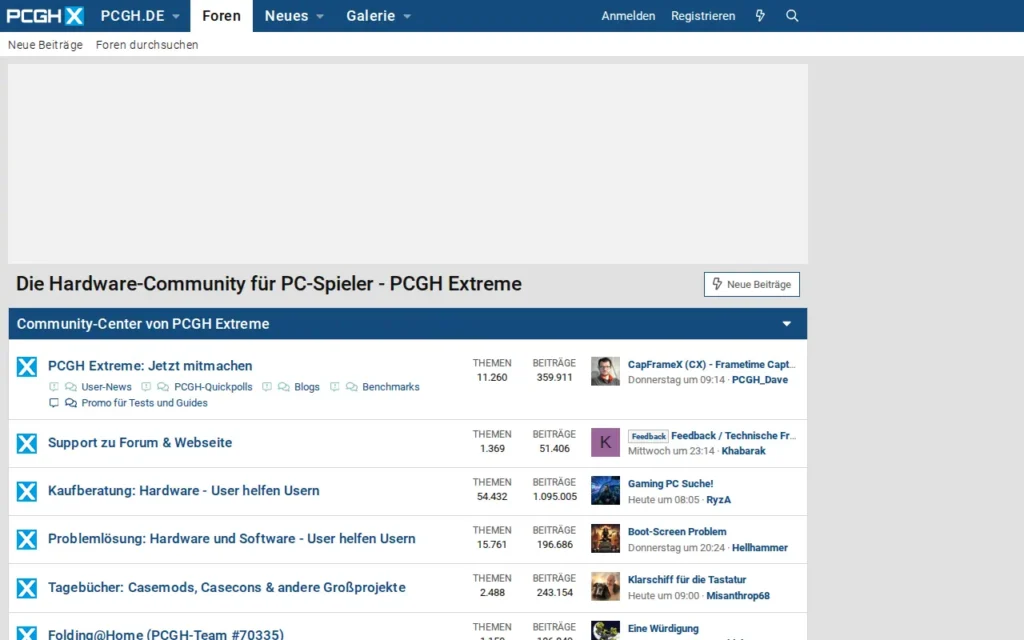Click the 359.911 Beiträge count
This screenshot has height=640, width=1024.
point(554,377)
